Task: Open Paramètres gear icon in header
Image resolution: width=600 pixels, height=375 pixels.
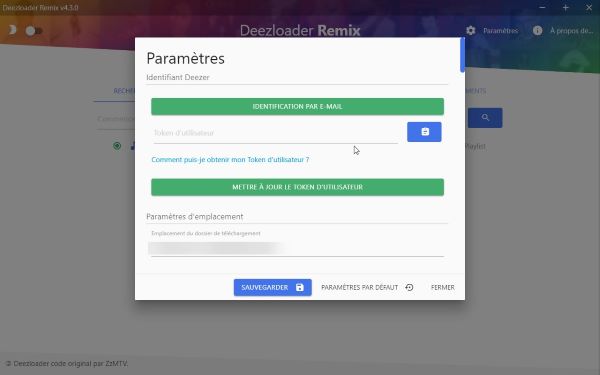Action: click(x=471, y=30)
